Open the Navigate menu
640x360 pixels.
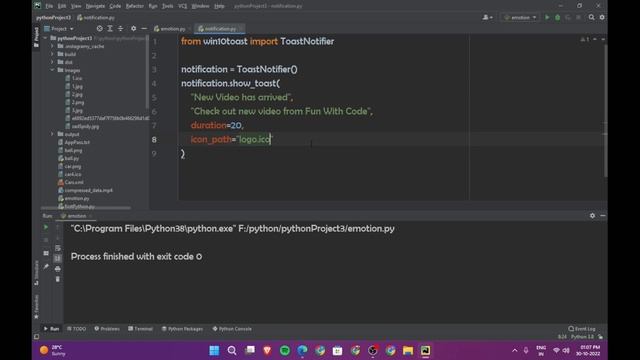(95, 6)
